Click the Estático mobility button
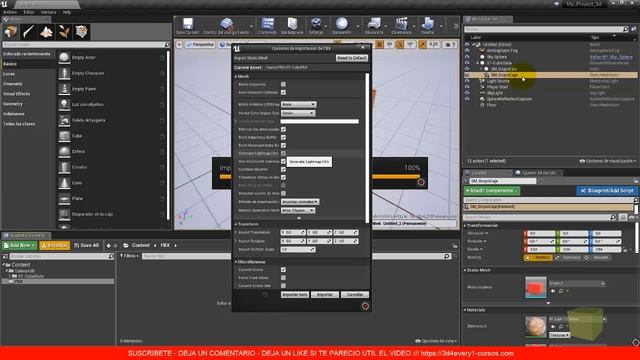Screen dimensions: 640x360 pos(538,258)
